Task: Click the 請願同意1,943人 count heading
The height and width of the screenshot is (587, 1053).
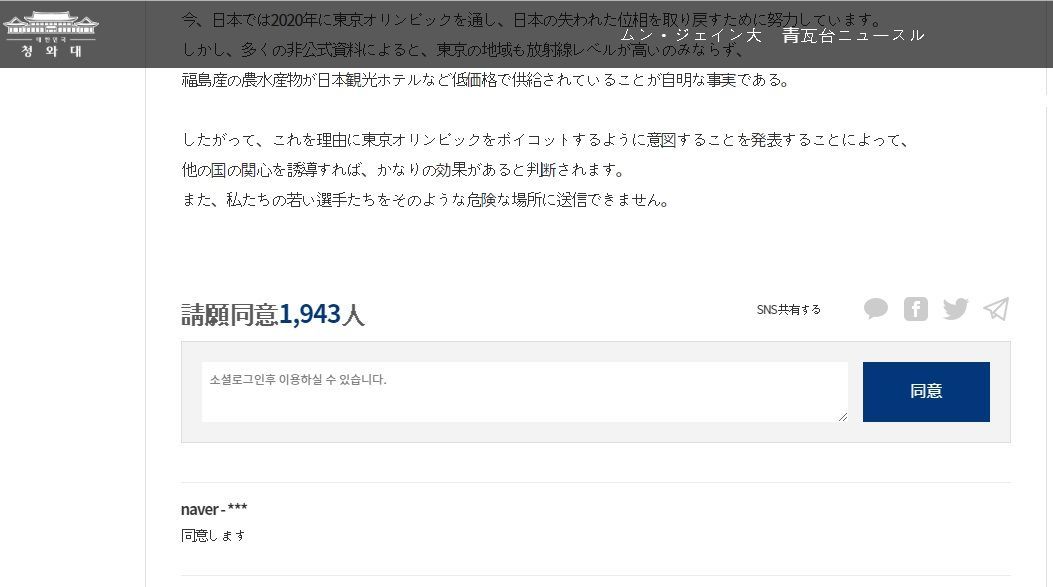Action: pos(273,314)
